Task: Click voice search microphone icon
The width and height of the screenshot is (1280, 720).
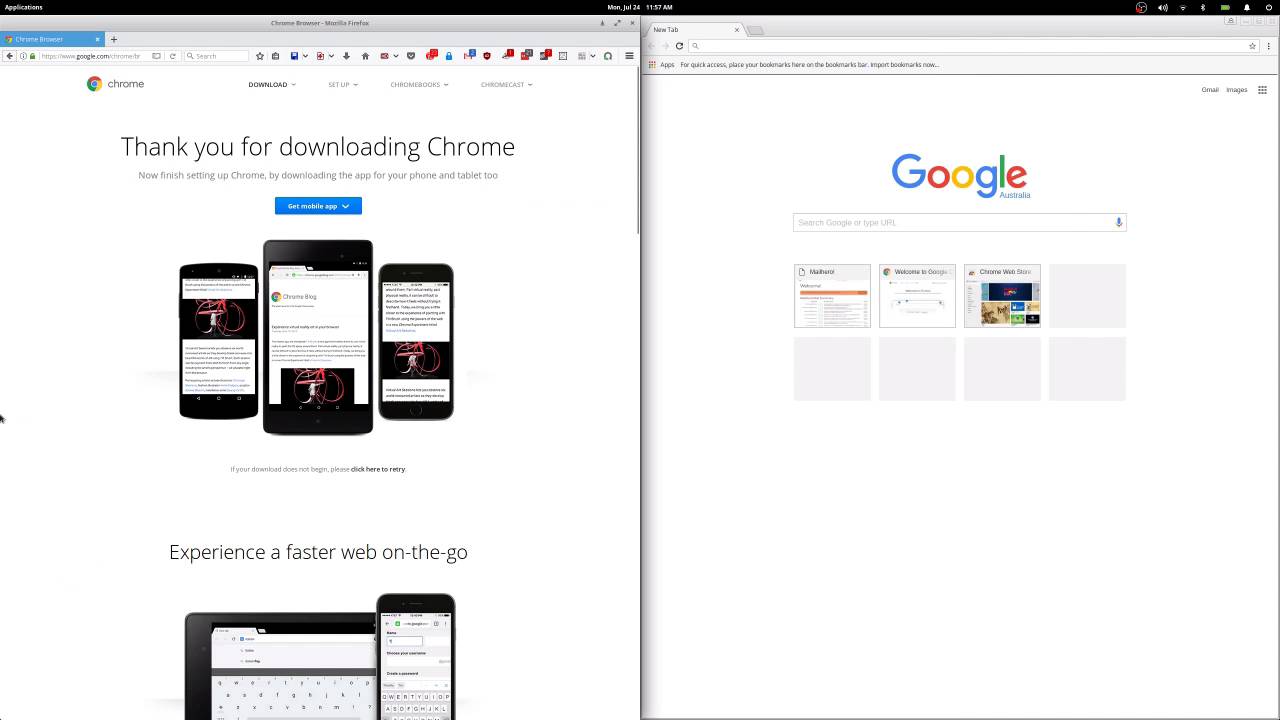Action: 1119,222
